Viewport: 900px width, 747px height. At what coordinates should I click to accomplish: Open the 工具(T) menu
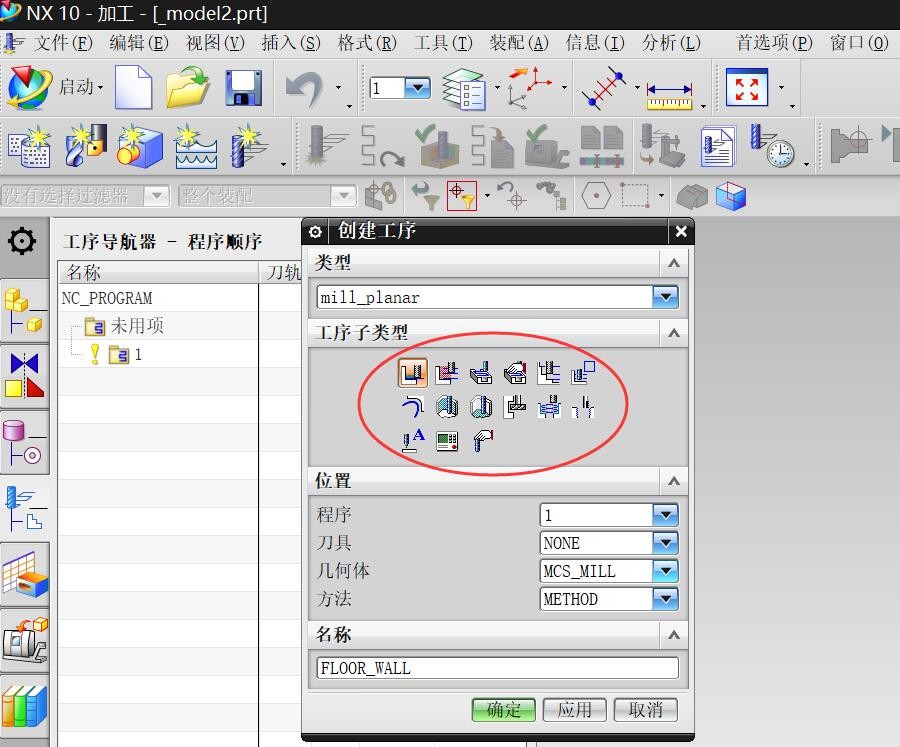point(442,43)
